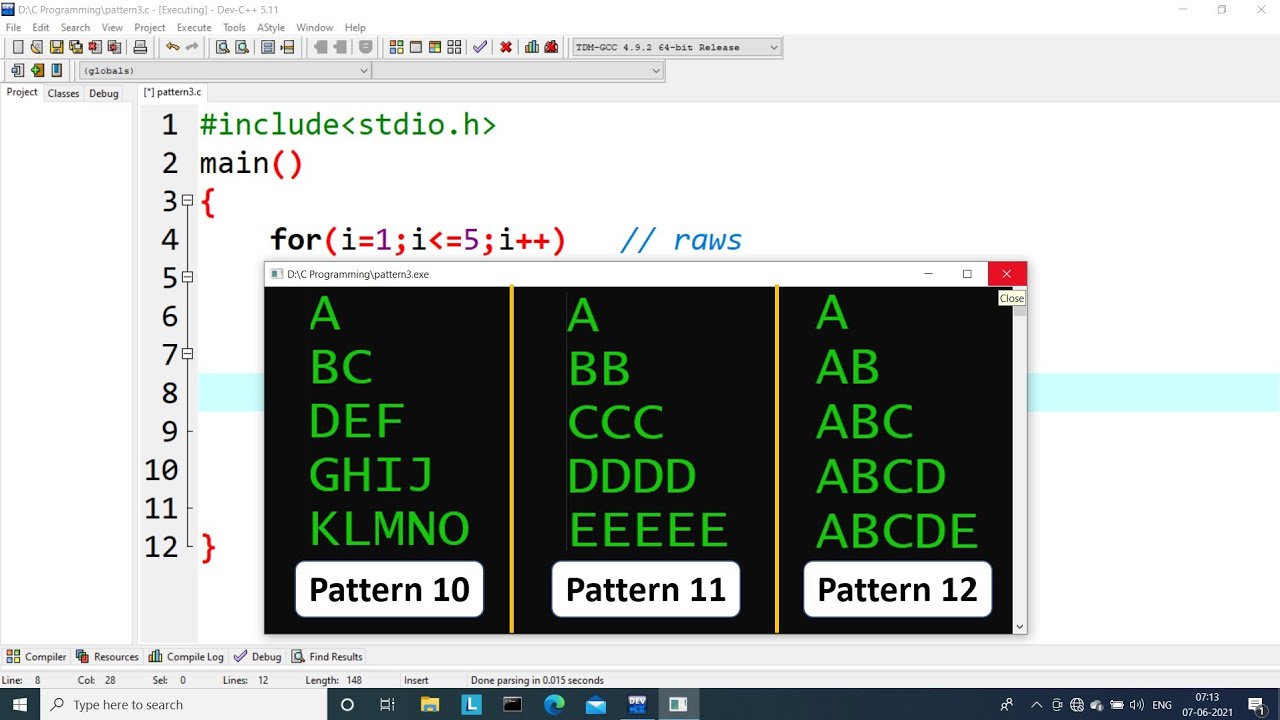The image size is (1280, 720).
Task: Click the Windows taskbar search box
Action: click(184, 704)
